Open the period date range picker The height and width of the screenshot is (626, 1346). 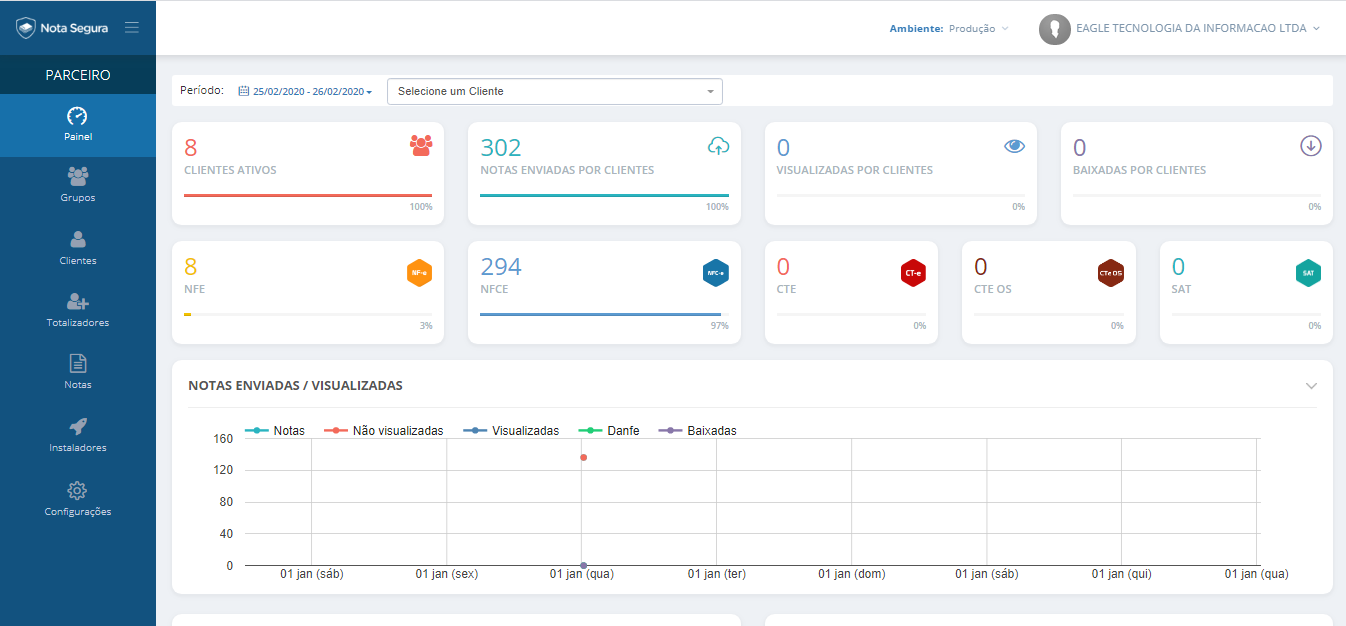pos(305,91)
